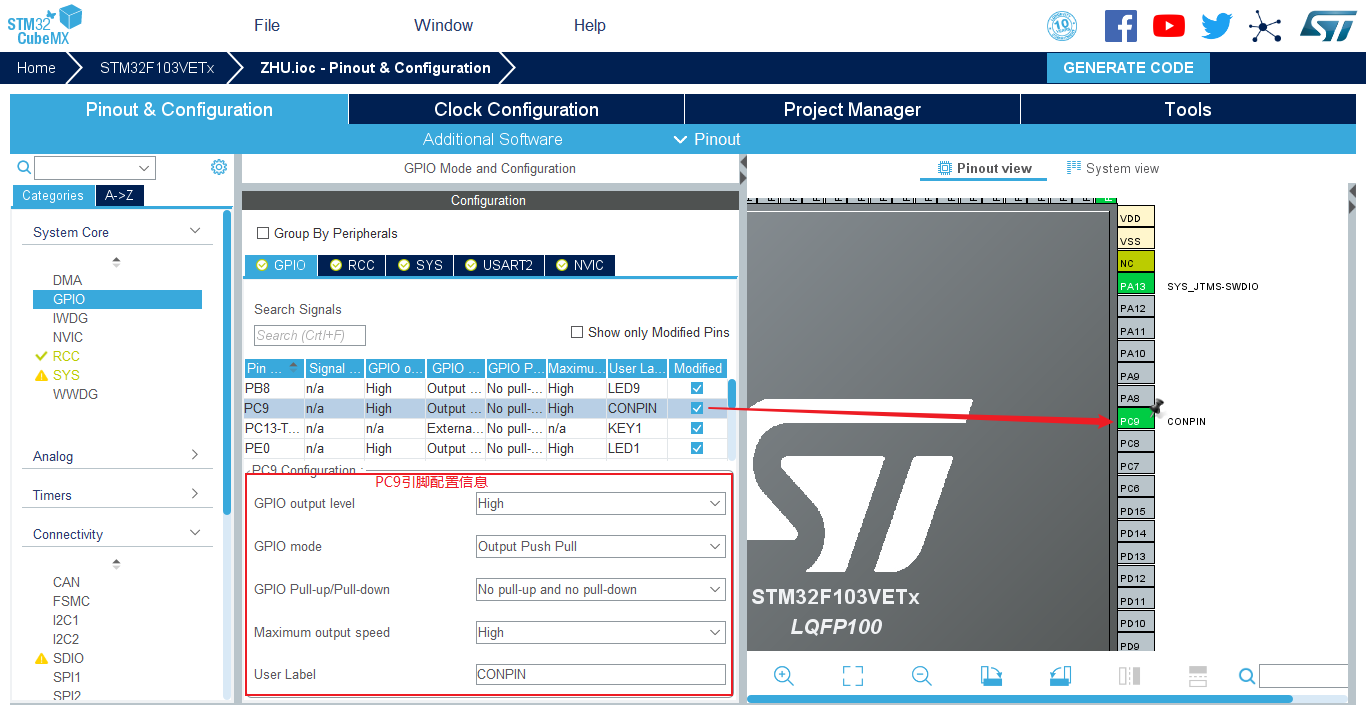Toggle Modified checkbox for PC13 row
The image size is (1366, 715).
(x=697, y=428)
